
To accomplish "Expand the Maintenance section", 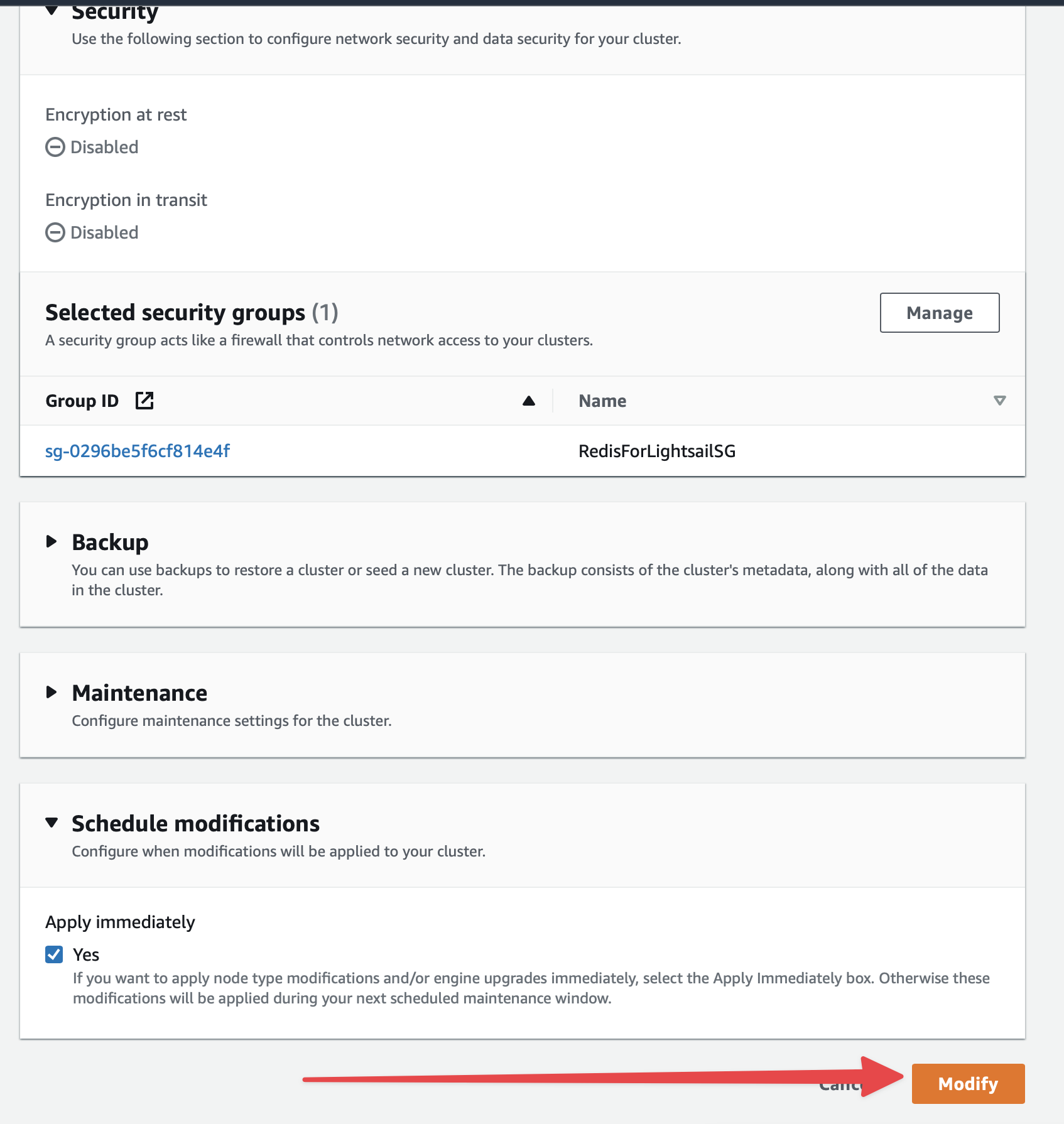I will pyautogui.click(x=52, y=692).
